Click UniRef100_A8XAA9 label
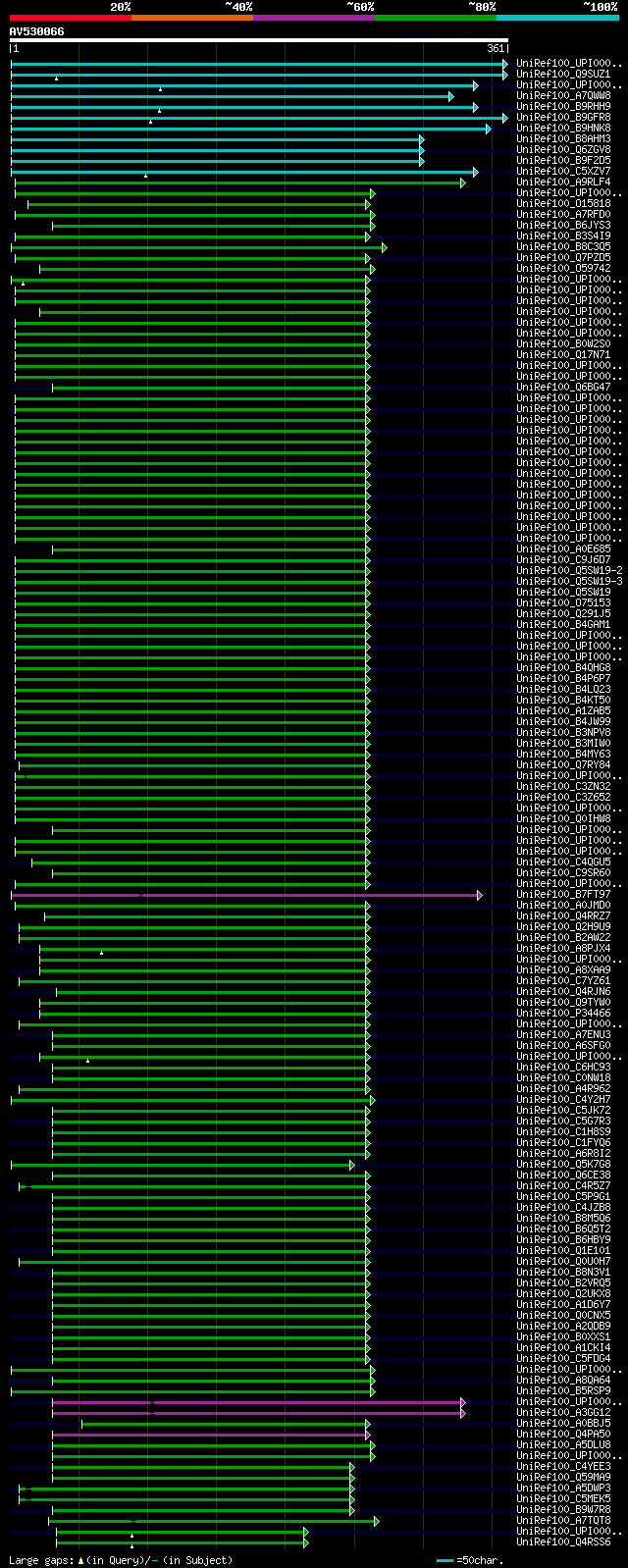628x1568 pixels. point(563,969)
